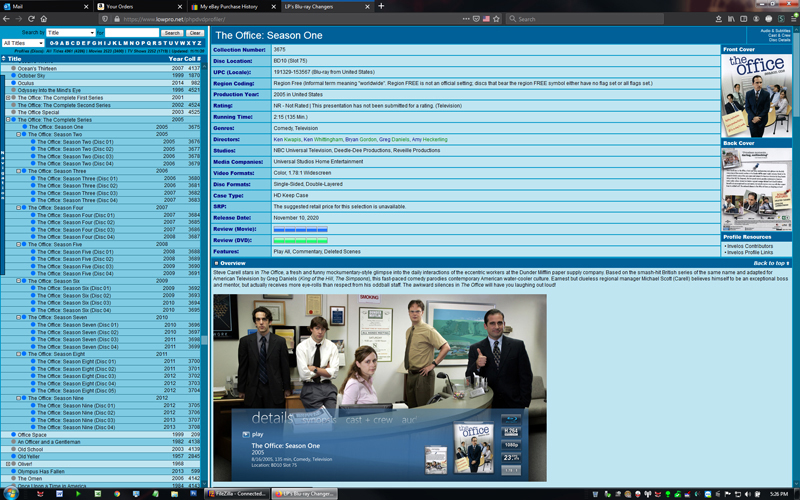Open the page actions three-dot menu
Image resolution: width=800 pixels, height=500 pixels.
(466, 19)
